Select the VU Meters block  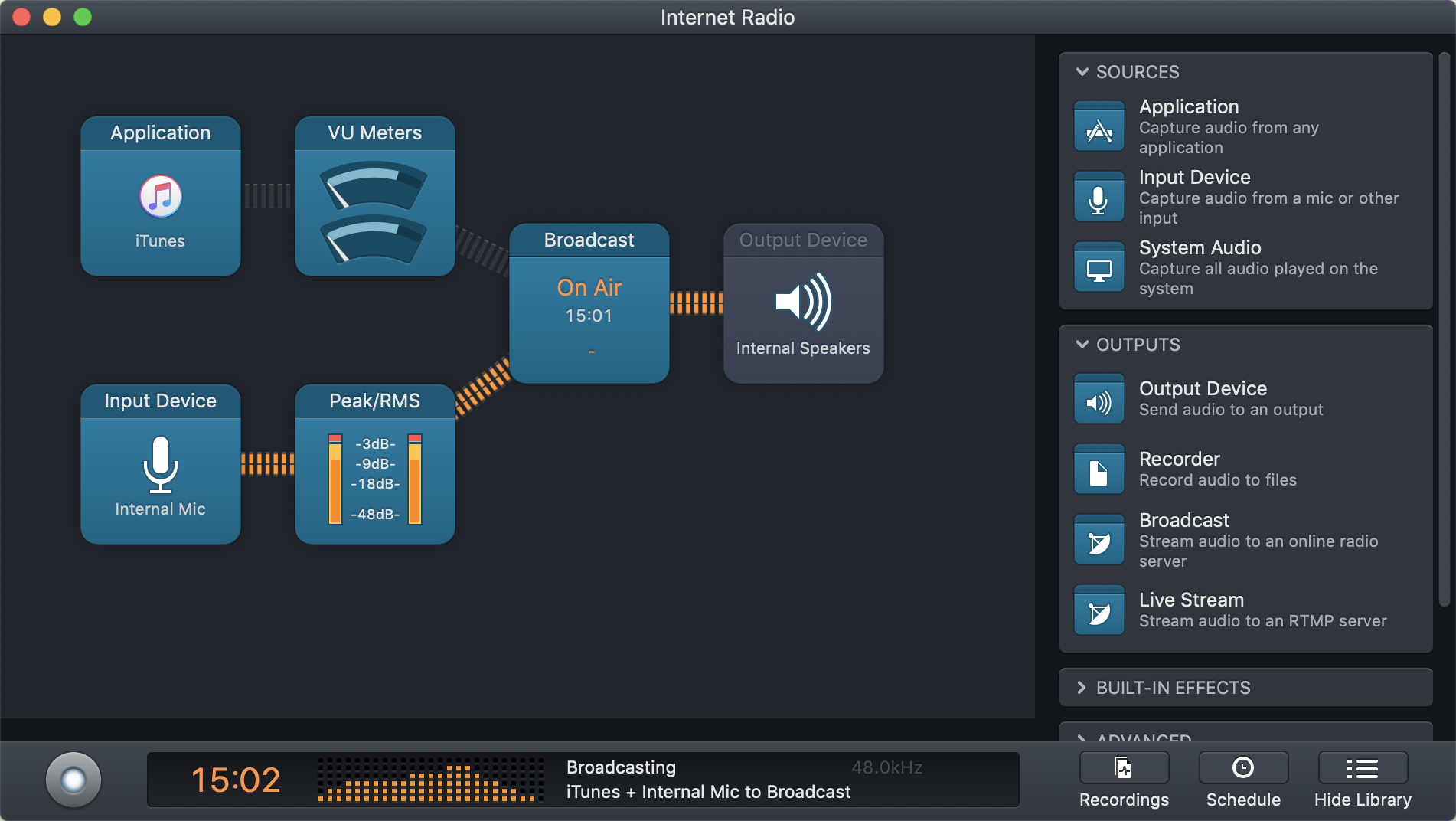click(x=374, y=197)
